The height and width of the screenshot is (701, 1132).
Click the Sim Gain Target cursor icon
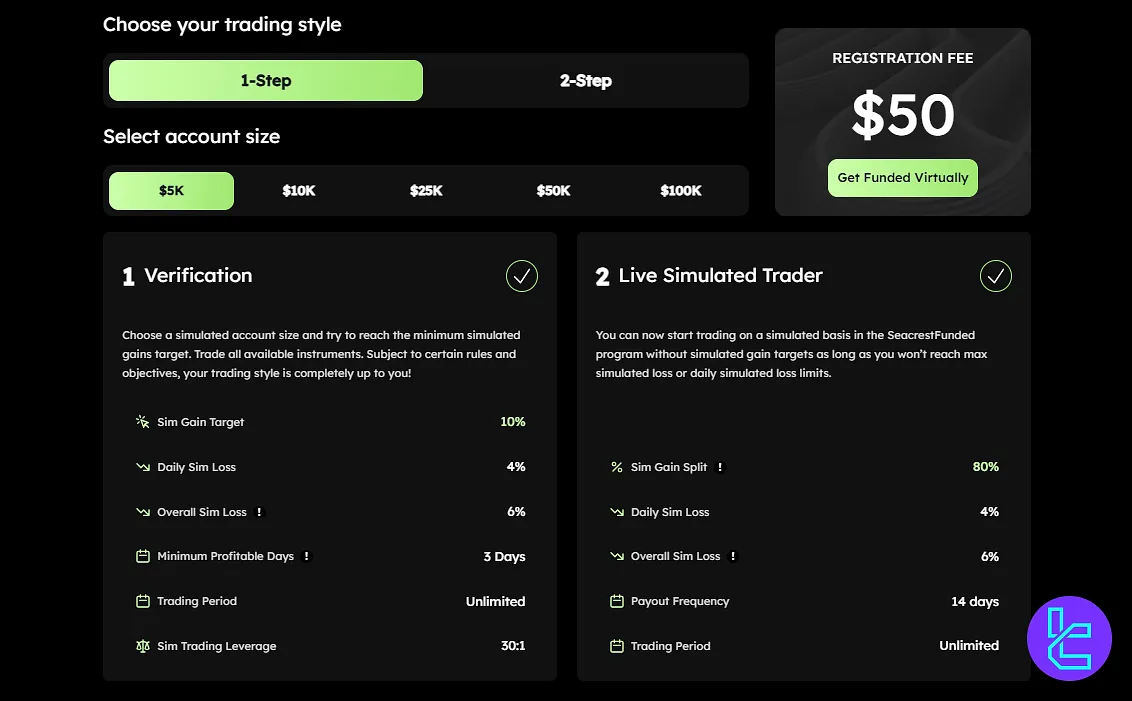click(x=142, y=422)
